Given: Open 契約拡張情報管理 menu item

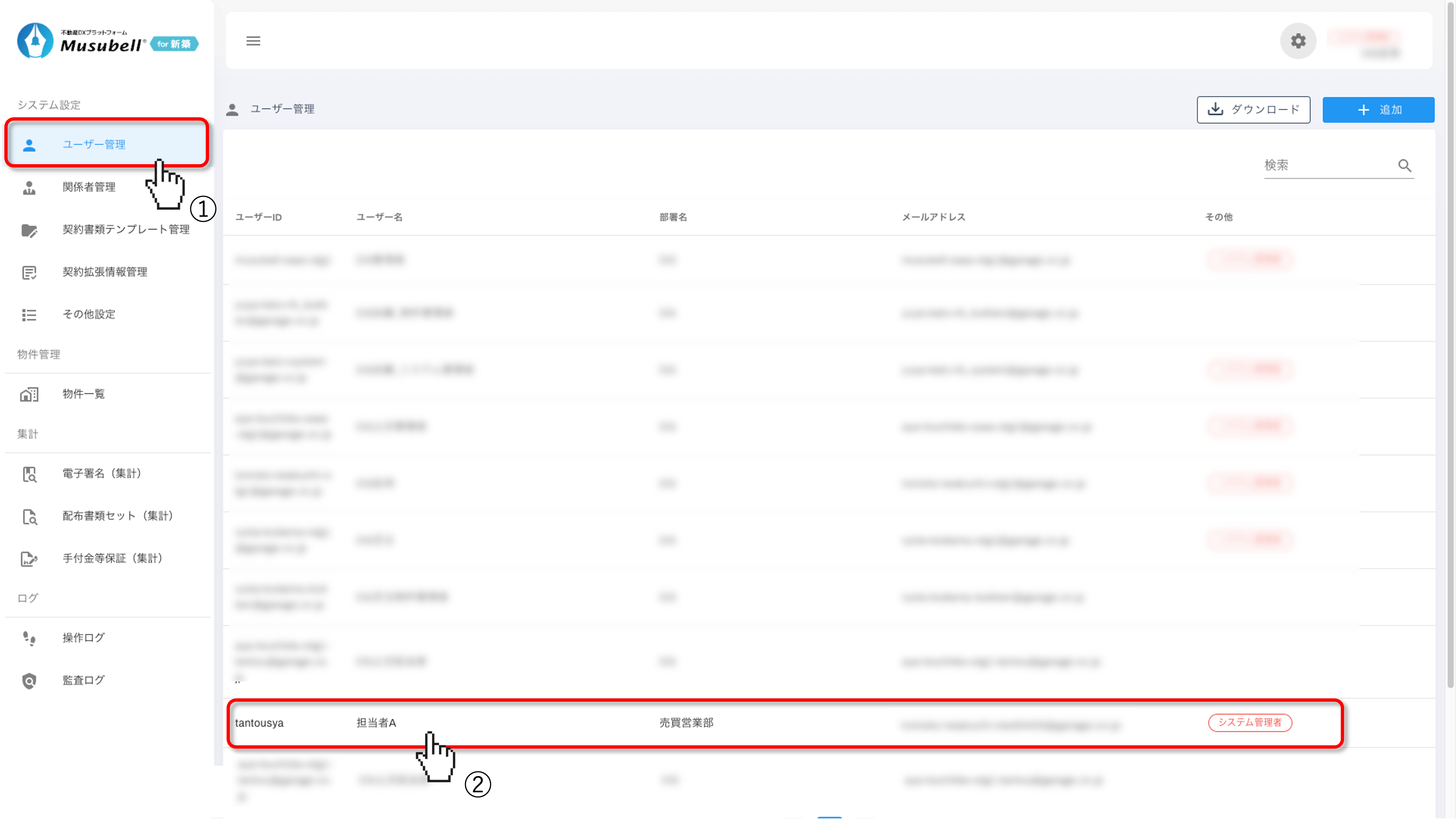Looking at the screenshot, I should click(105, 272).
